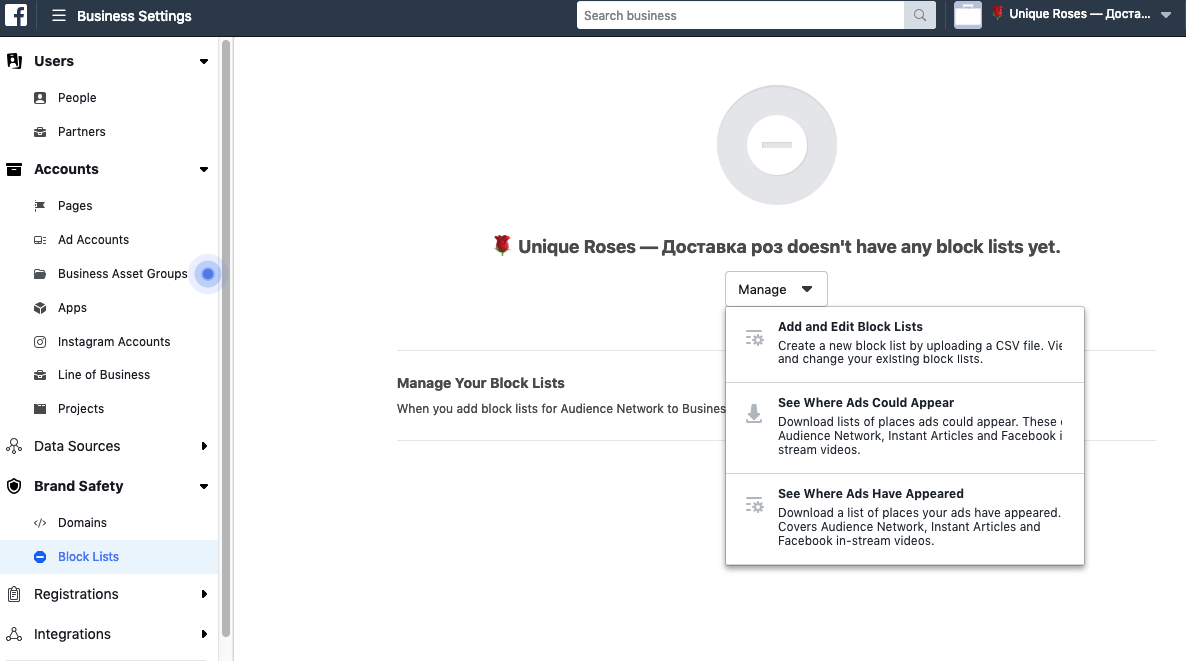The height and width of the screenshot is (661, 1186).
Task: Click the Facebook logo icon
Action: [x=16, y=15]
